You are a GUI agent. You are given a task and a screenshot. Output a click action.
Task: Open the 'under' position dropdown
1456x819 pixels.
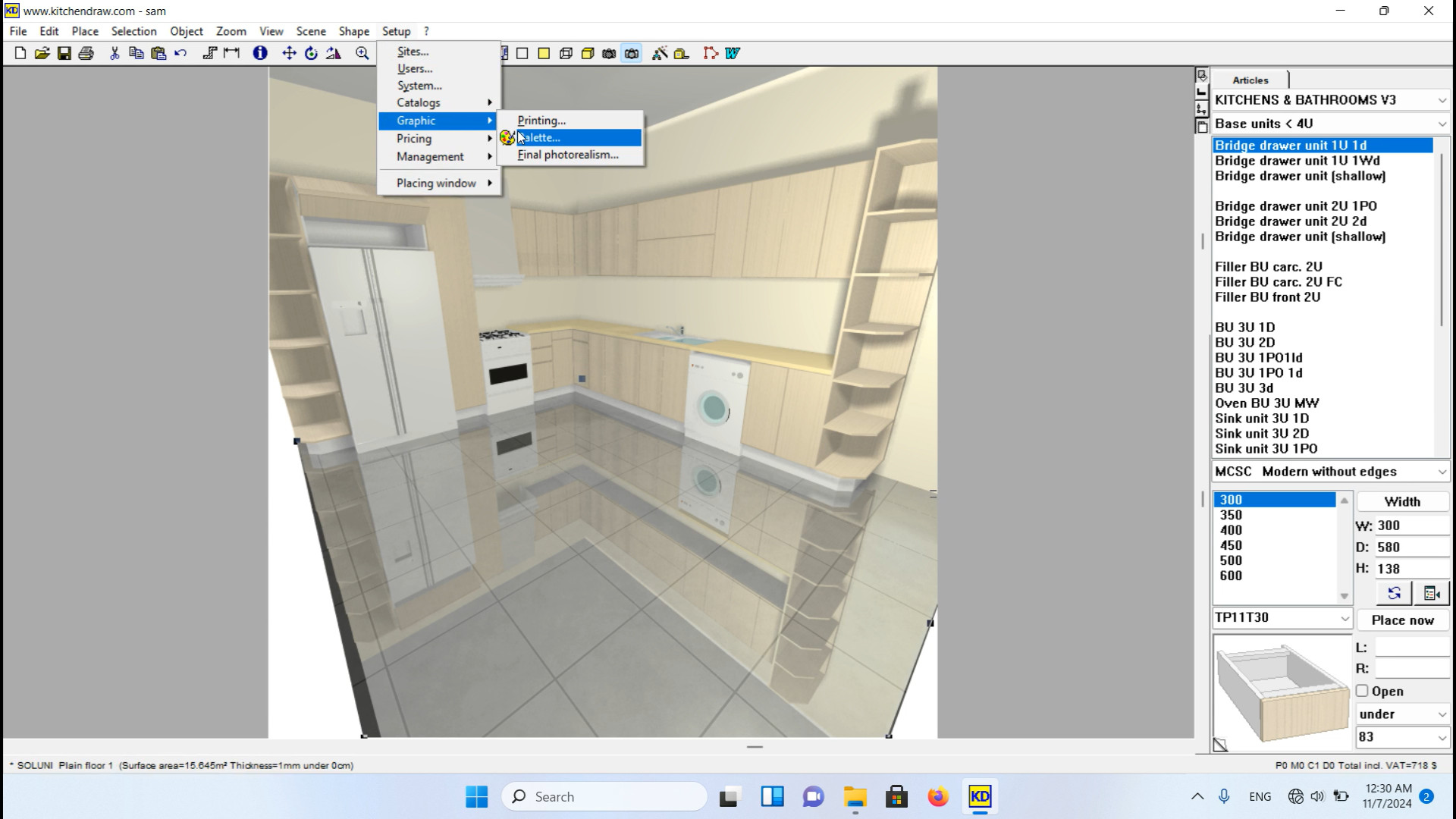1441,714
